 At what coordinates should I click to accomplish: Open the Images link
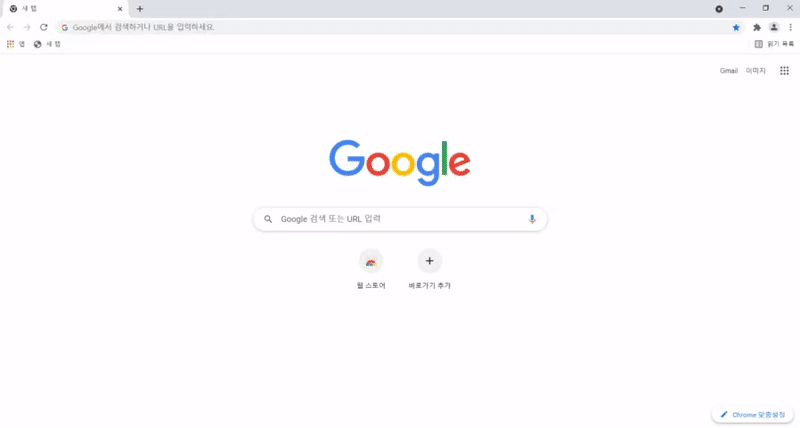pyautogui.click(x=756, y=71)
